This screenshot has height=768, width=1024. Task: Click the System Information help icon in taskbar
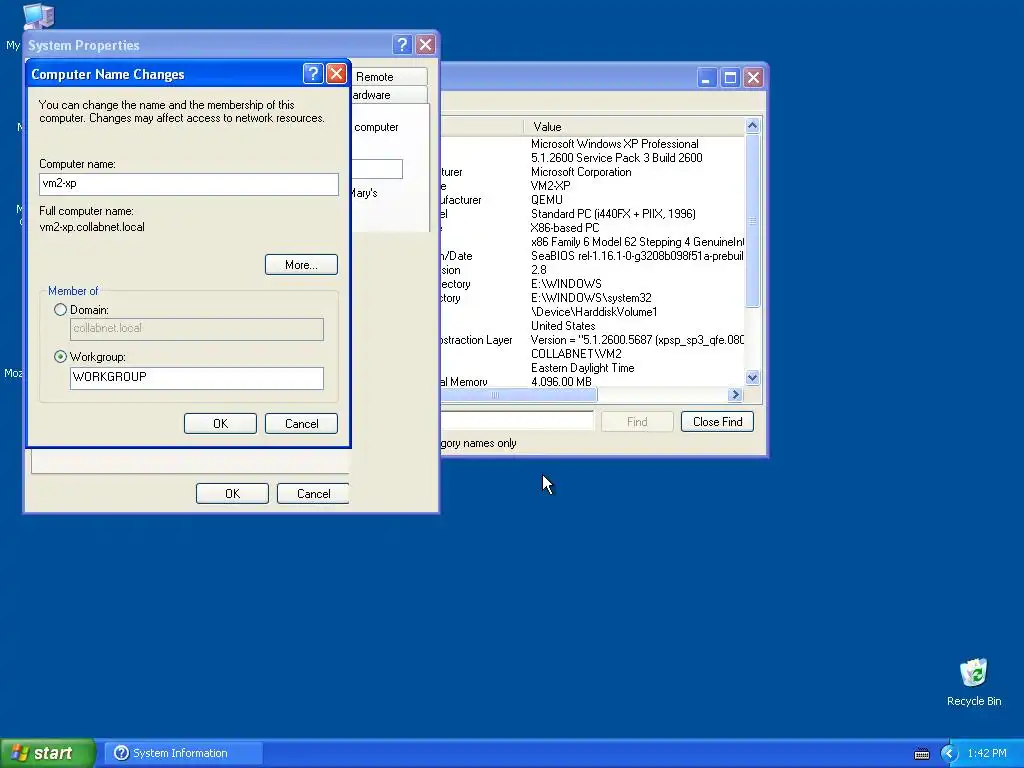121,753
